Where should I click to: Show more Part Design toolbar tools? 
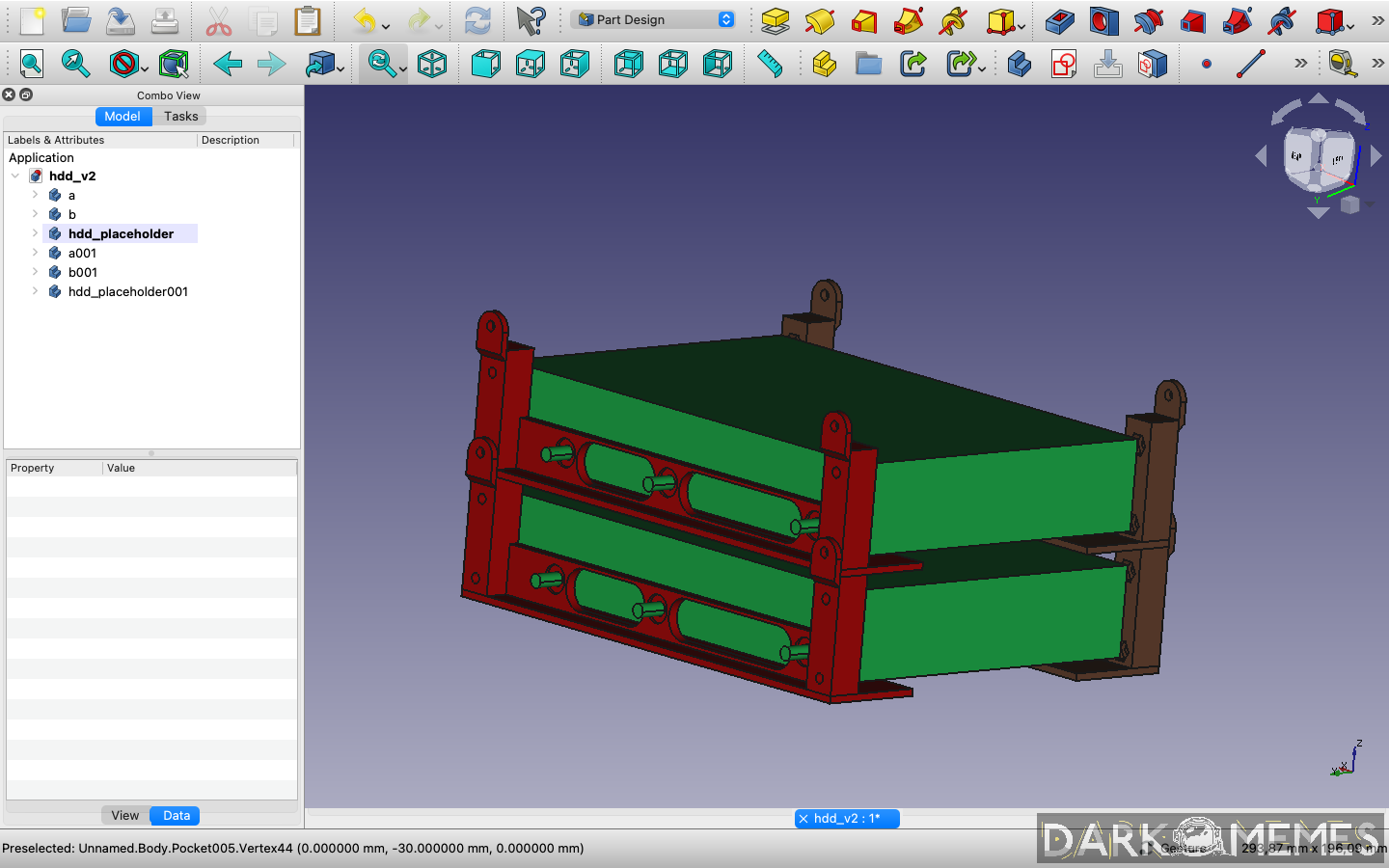[x=1377, y=20]
